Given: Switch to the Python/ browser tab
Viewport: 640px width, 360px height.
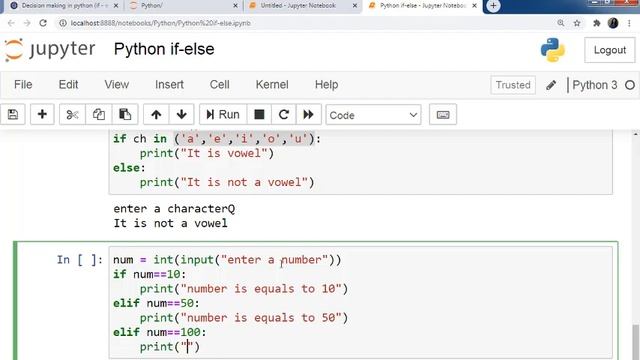Looking at the screenshot, I should [182, 6].
